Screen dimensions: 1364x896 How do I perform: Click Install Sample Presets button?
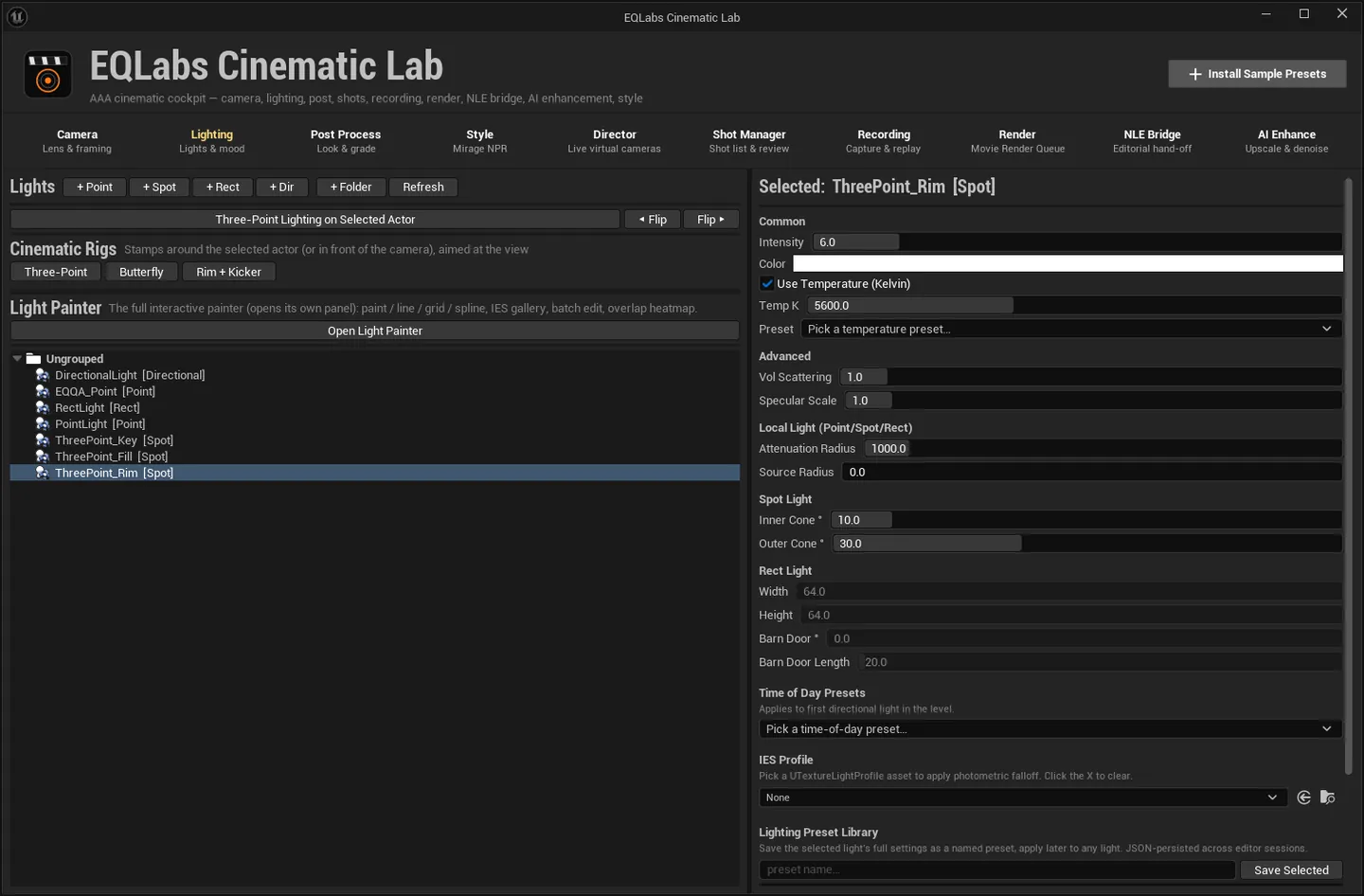coord(1257,74)
